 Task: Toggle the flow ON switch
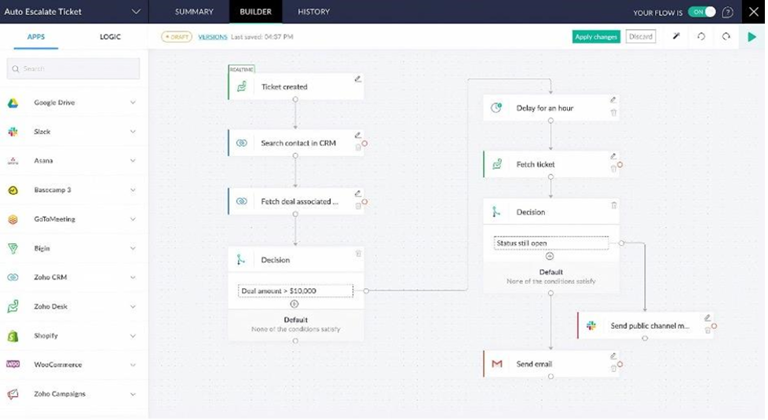(701, 12)
